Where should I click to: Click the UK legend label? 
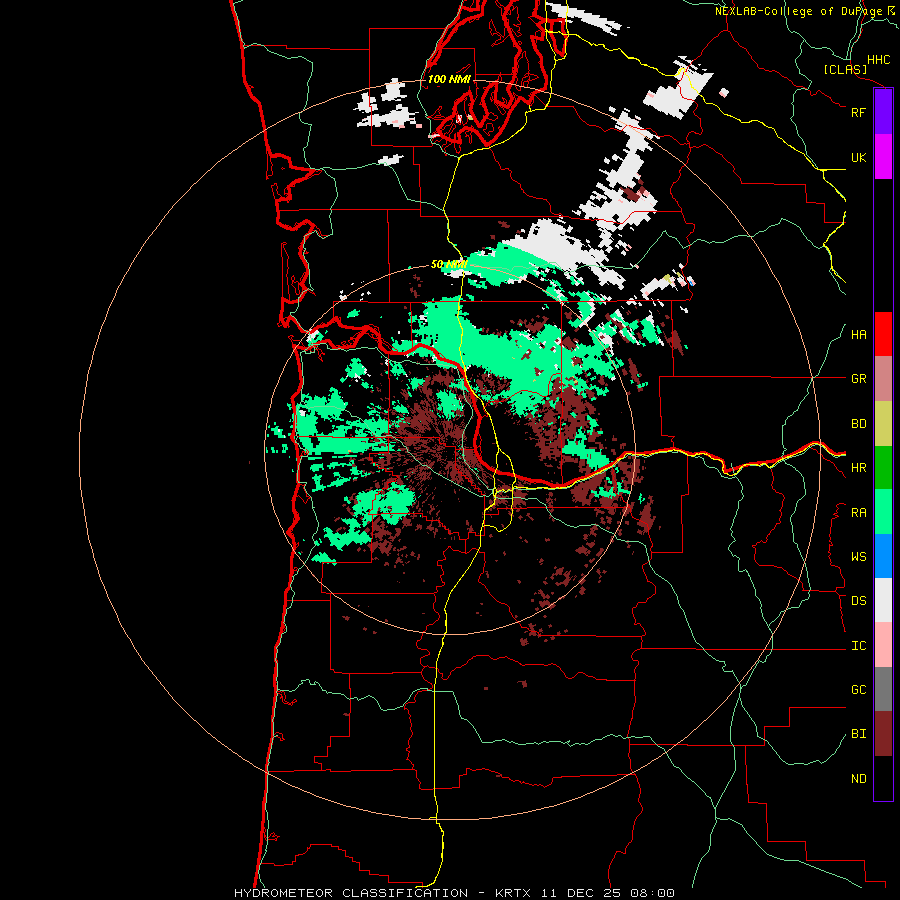pos(858,157)
